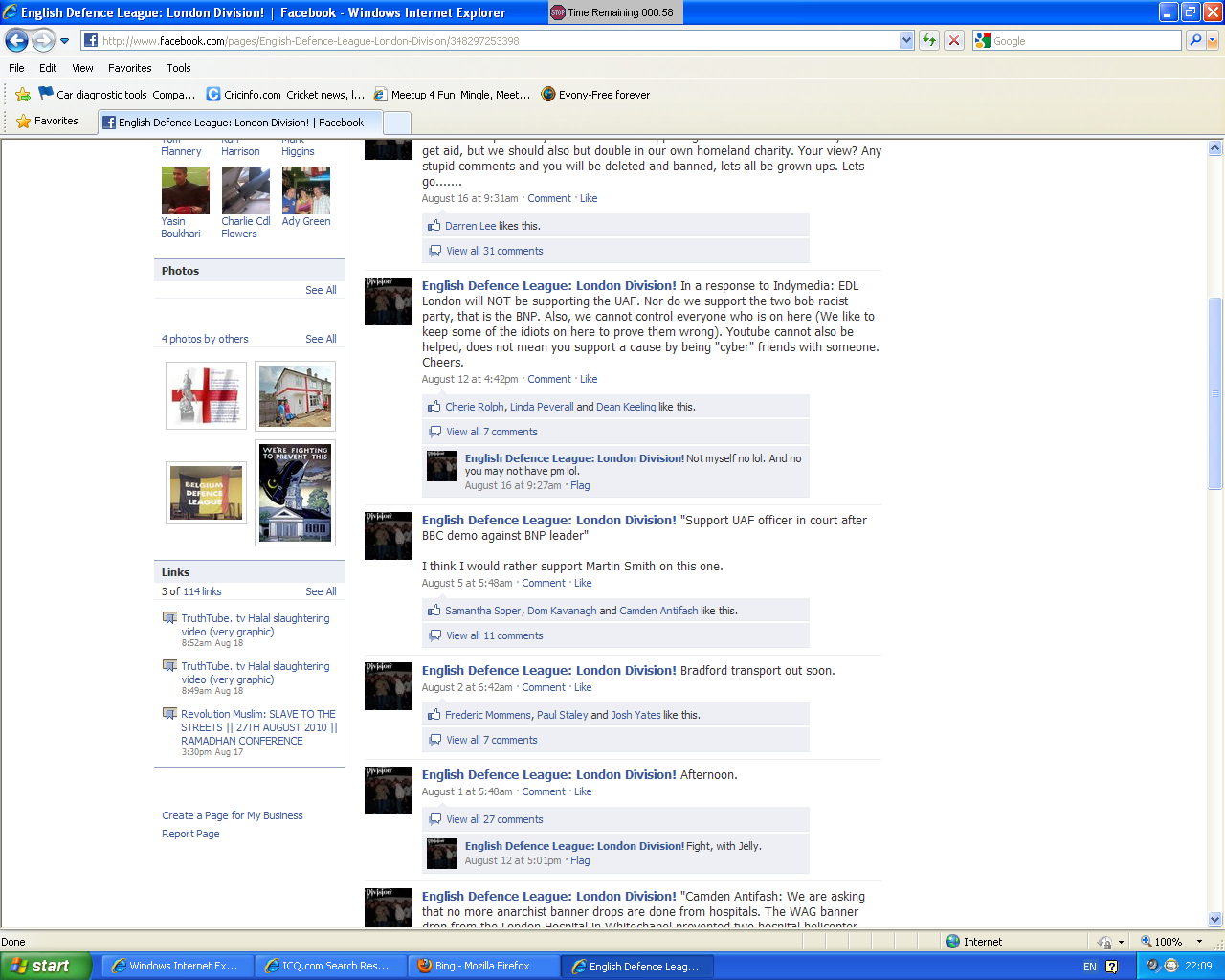Open the zoom level 100% dropdown
This screenshot has height=980, width=1225.
[1199, 942]
